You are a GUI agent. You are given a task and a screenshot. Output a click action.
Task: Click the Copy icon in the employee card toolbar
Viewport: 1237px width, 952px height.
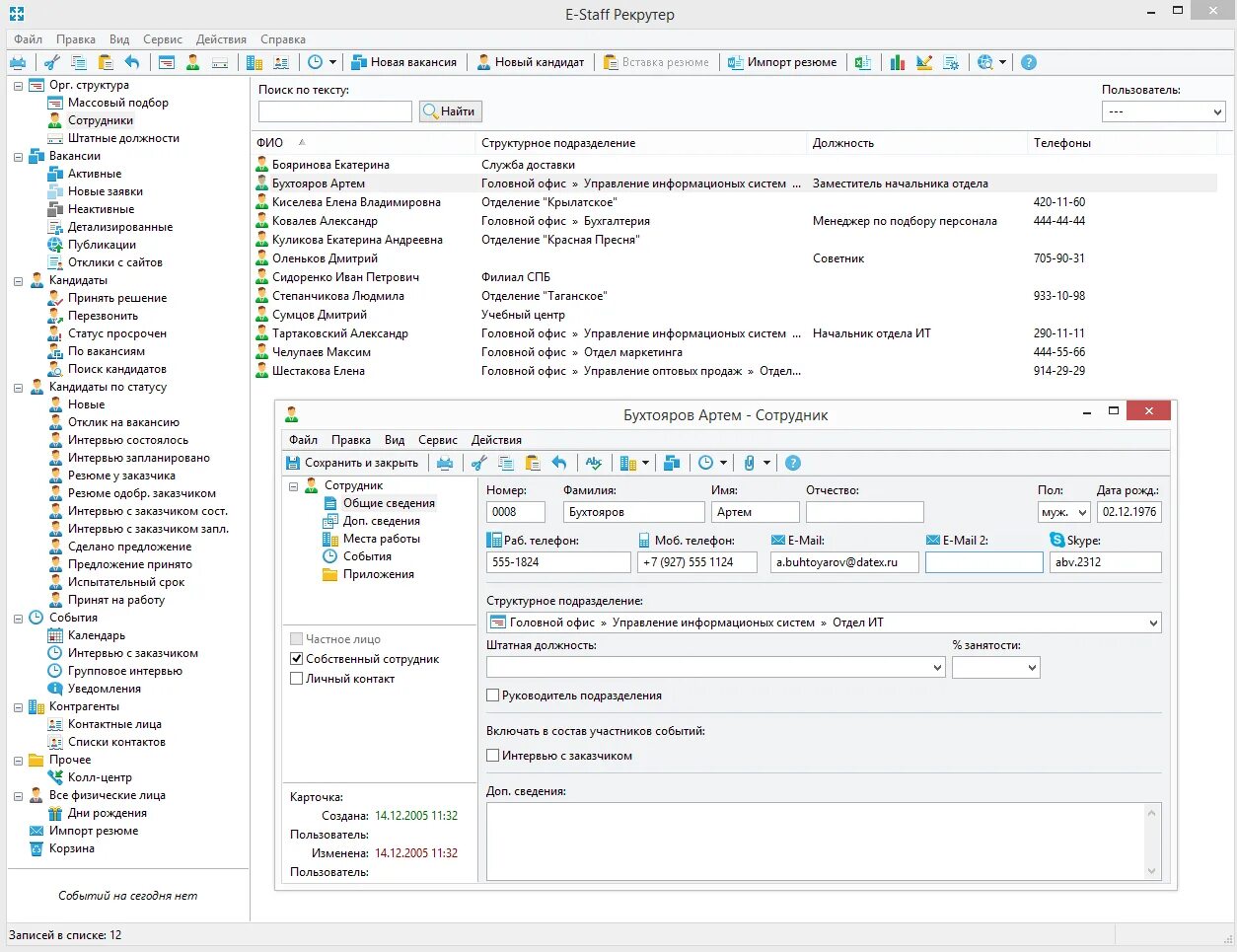506,463
